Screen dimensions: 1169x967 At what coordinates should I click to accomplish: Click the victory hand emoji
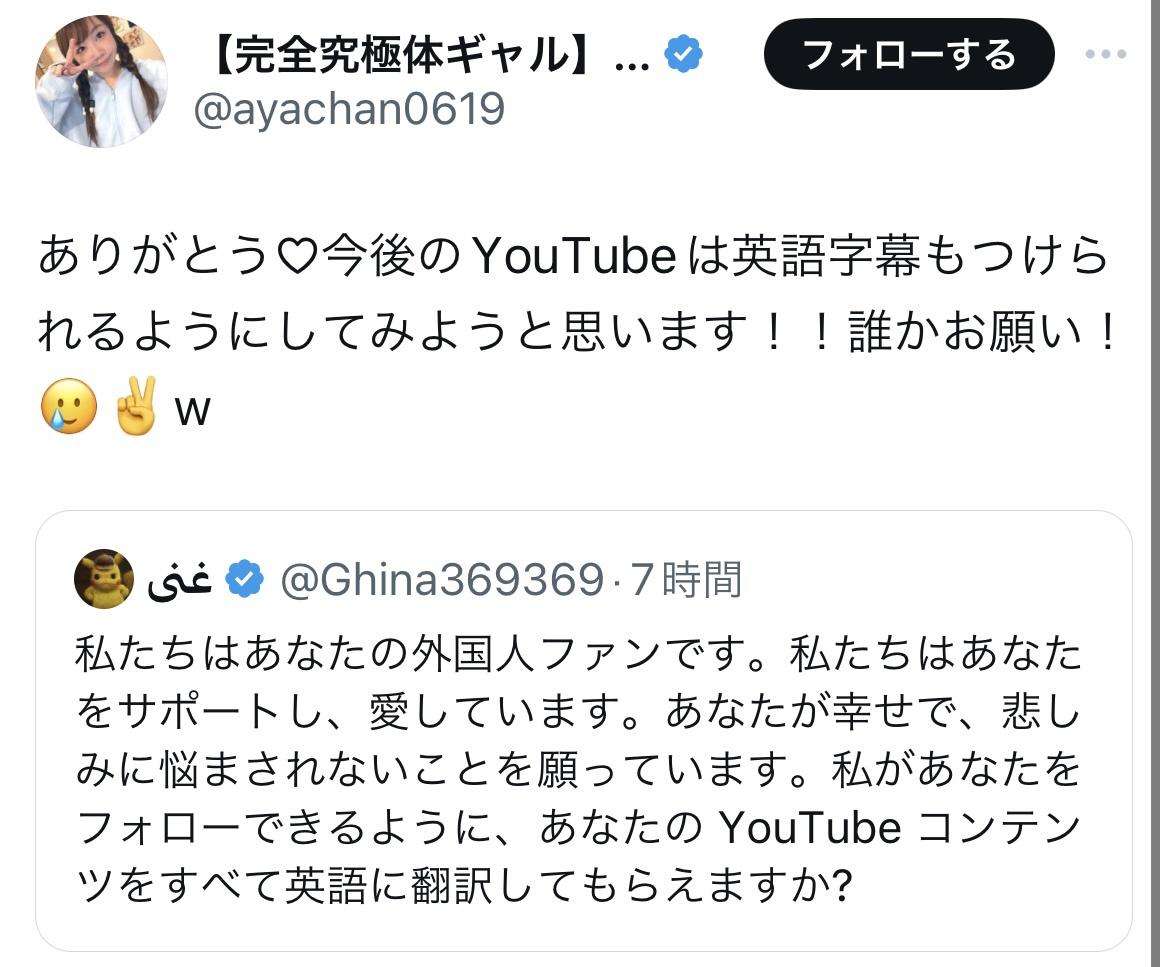point(137,410)
